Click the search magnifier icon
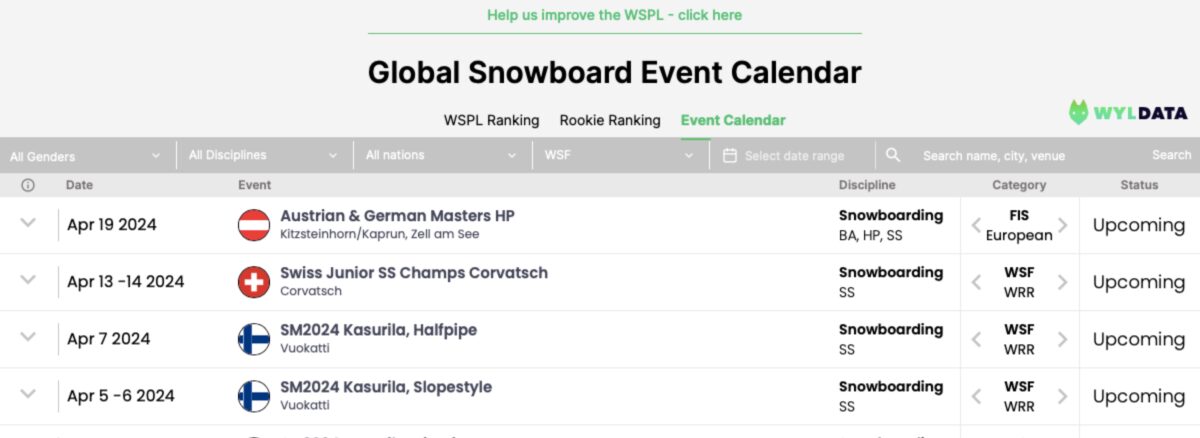This screenshot has height=438, width=1200. (x=893, y=155)
